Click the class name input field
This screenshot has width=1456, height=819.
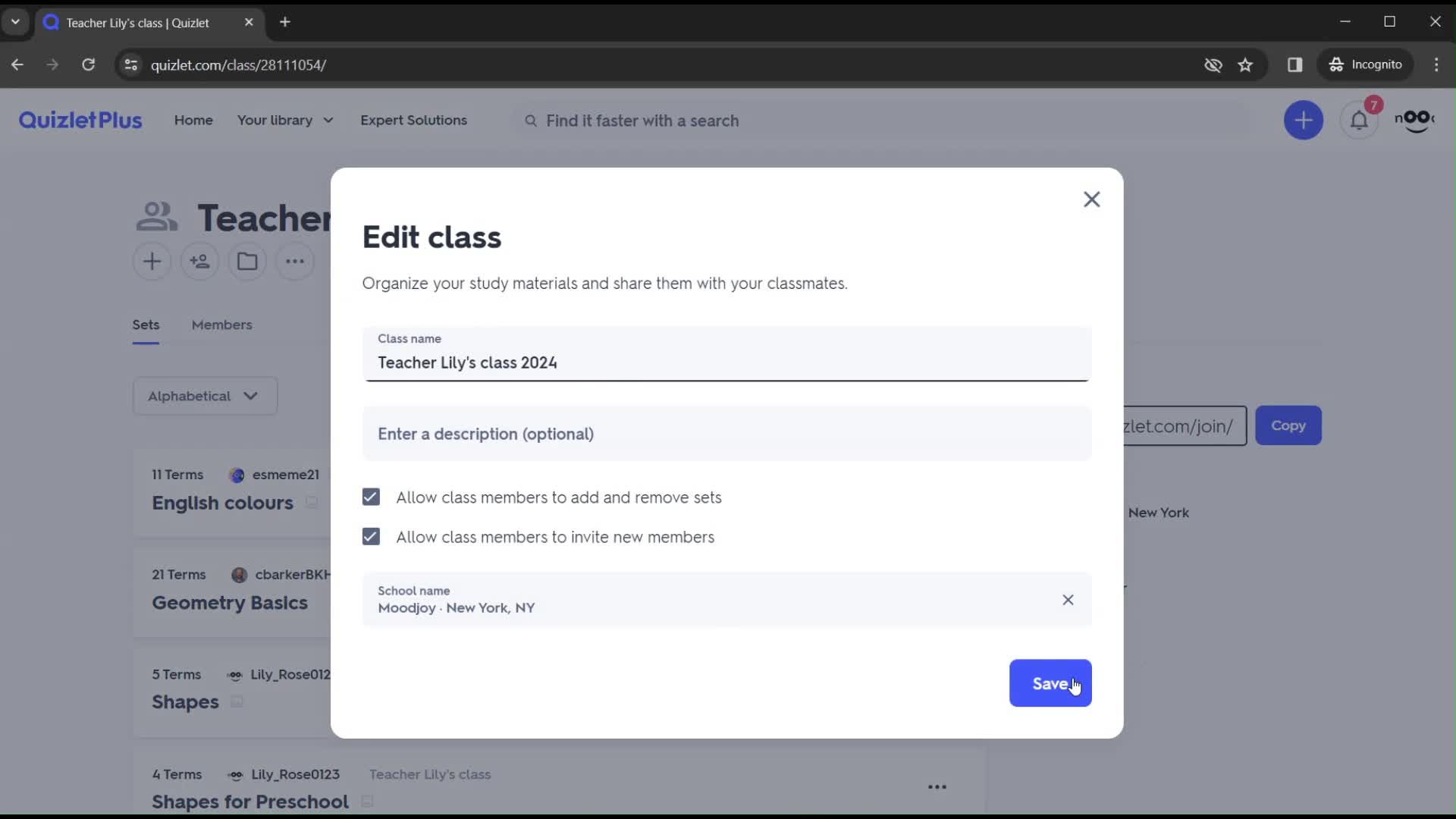tap(728, 362)
